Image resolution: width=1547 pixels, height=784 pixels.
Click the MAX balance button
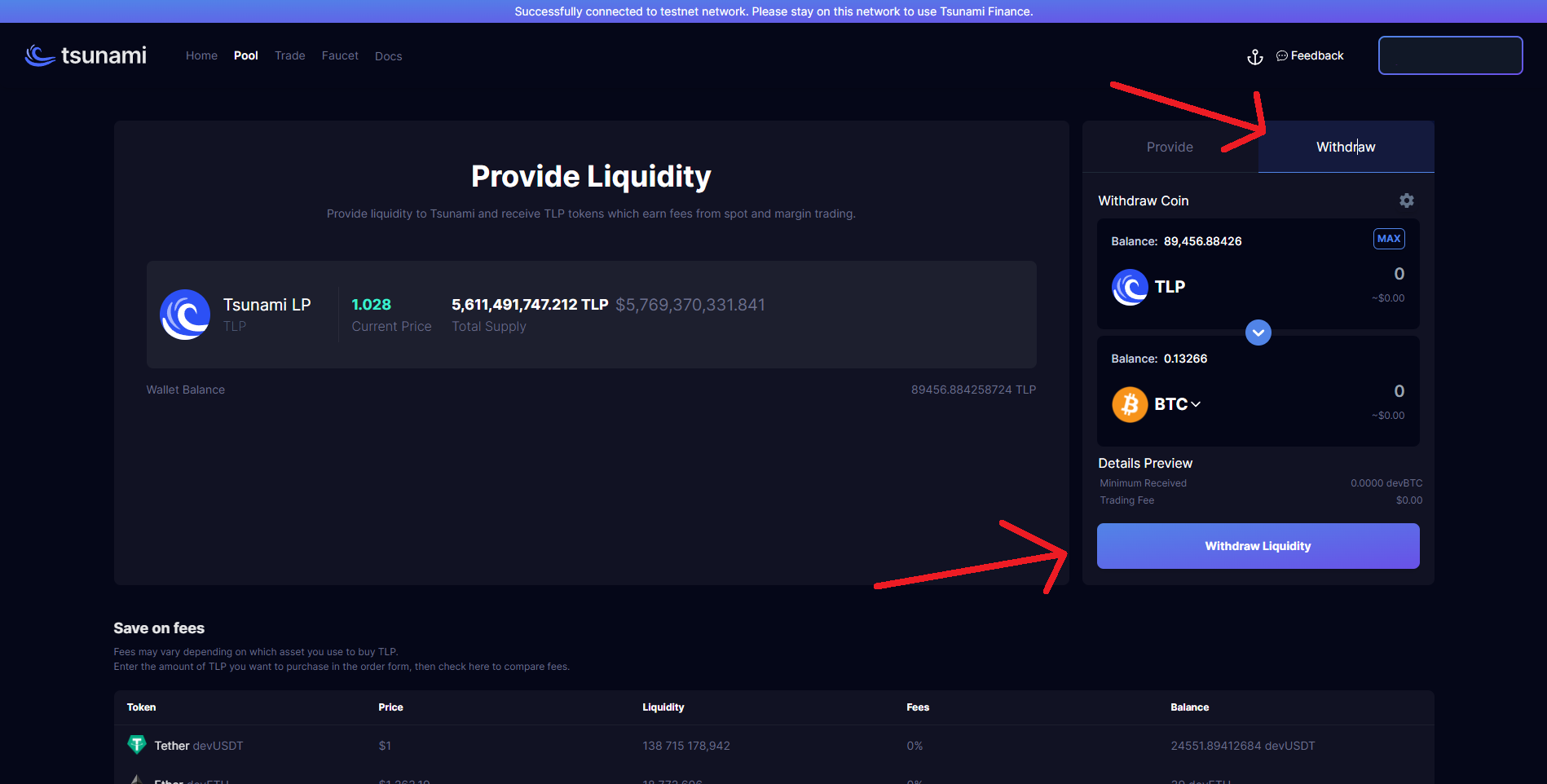(x=1389, y=239)
